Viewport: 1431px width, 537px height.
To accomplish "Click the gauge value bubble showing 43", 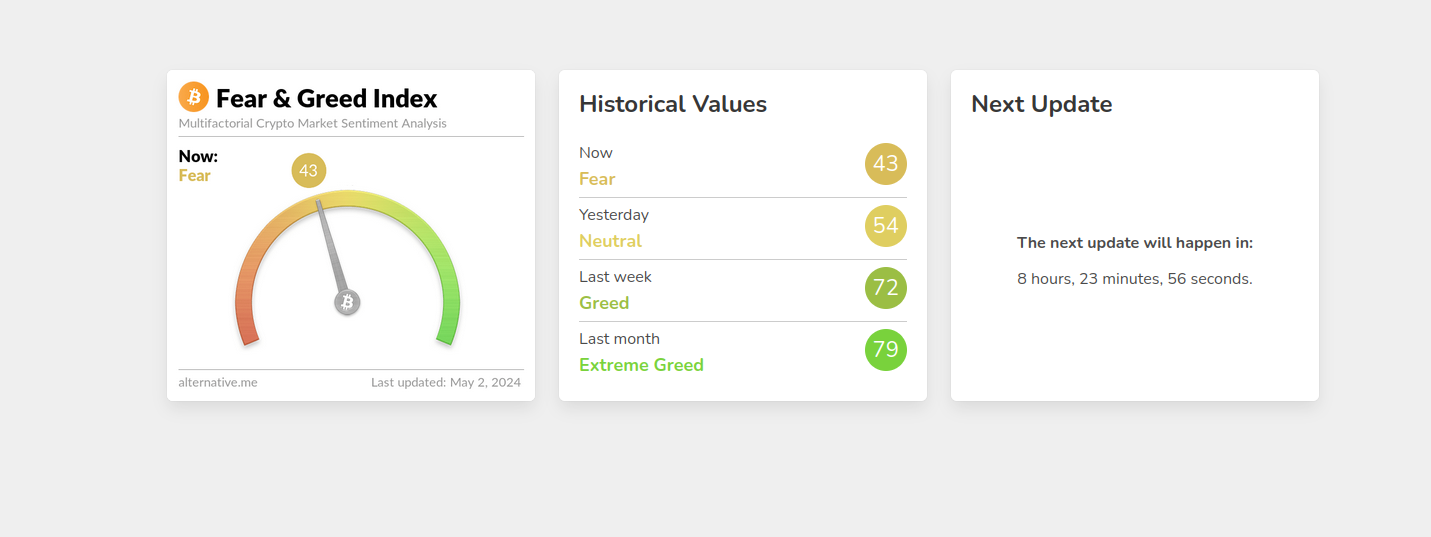I will [308, 171].
